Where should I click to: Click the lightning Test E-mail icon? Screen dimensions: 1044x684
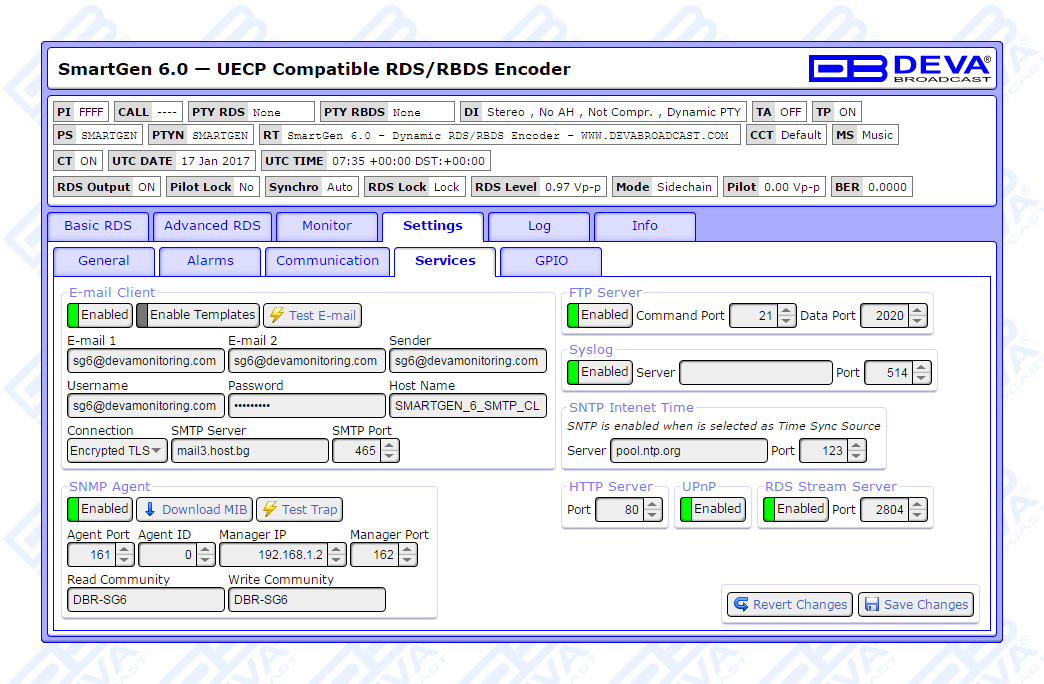coord(277,315)
